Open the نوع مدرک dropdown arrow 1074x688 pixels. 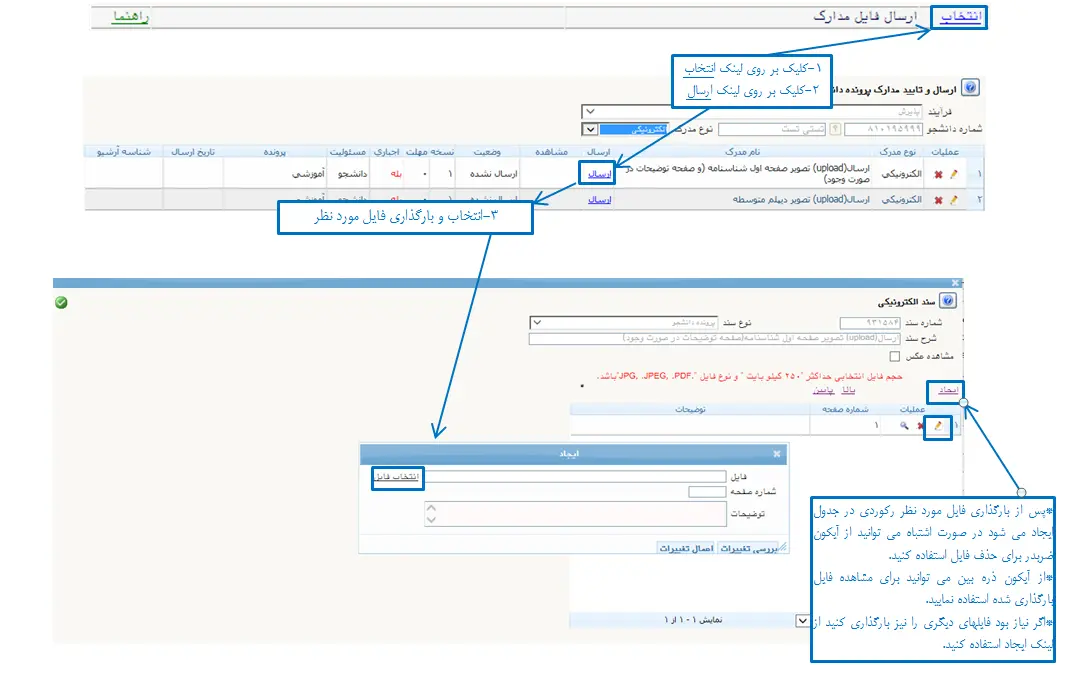coord(590,129)
